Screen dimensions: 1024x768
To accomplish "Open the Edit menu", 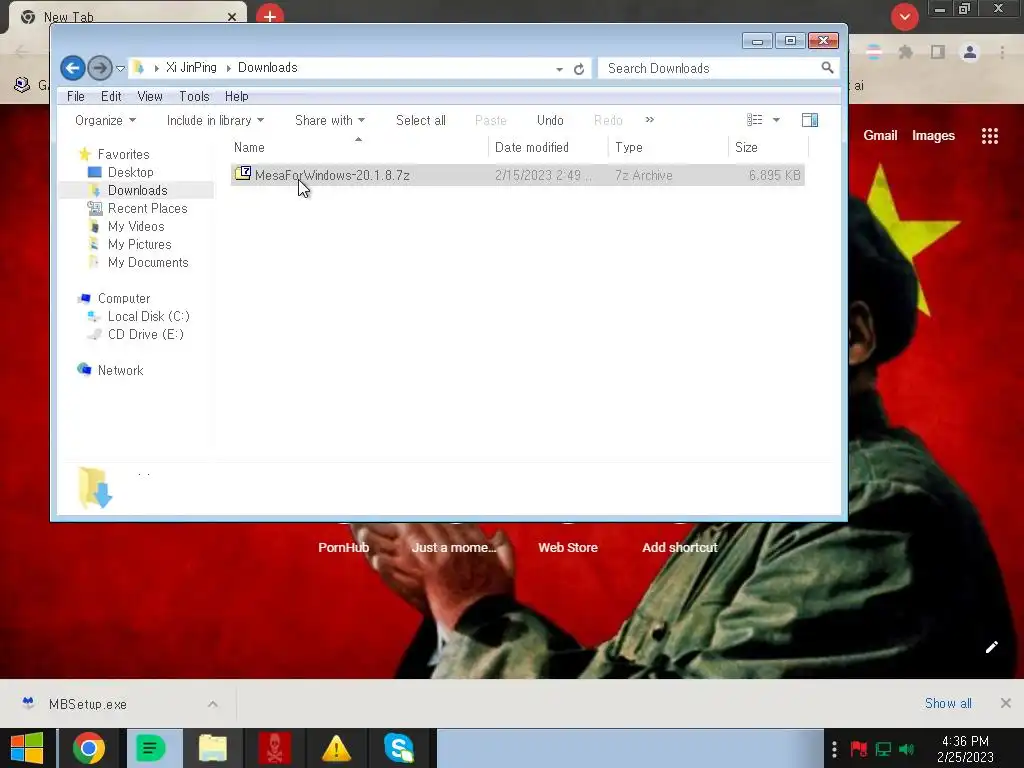I will tap(111, 96).
